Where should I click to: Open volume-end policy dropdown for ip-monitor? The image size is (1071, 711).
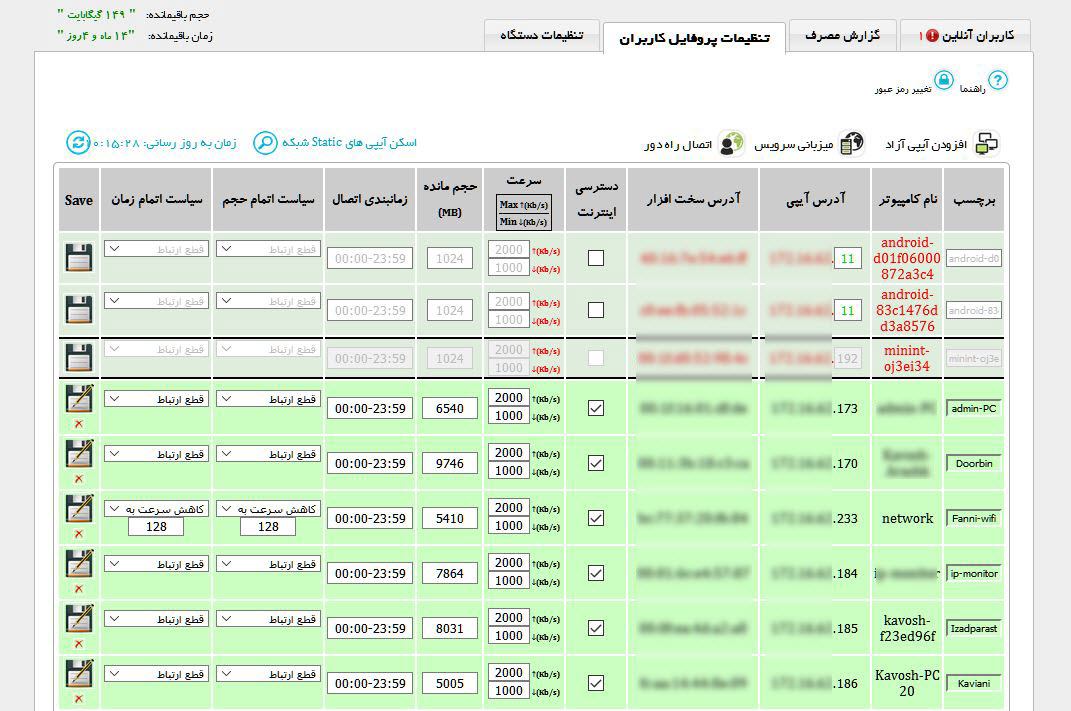[268, 564]
